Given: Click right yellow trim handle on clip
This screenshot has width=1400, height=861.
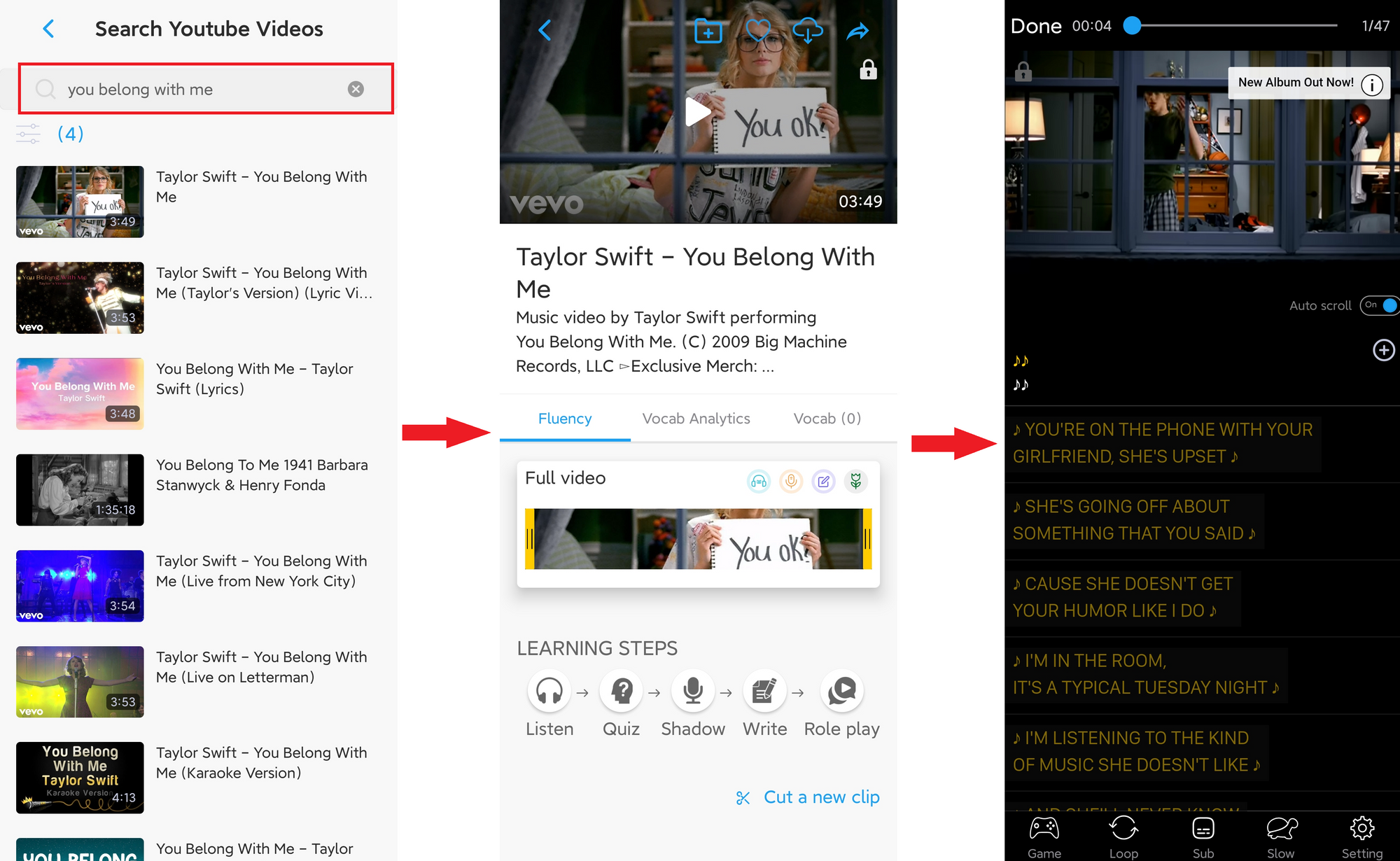Looking at the screenshot, I should point(867,538).
